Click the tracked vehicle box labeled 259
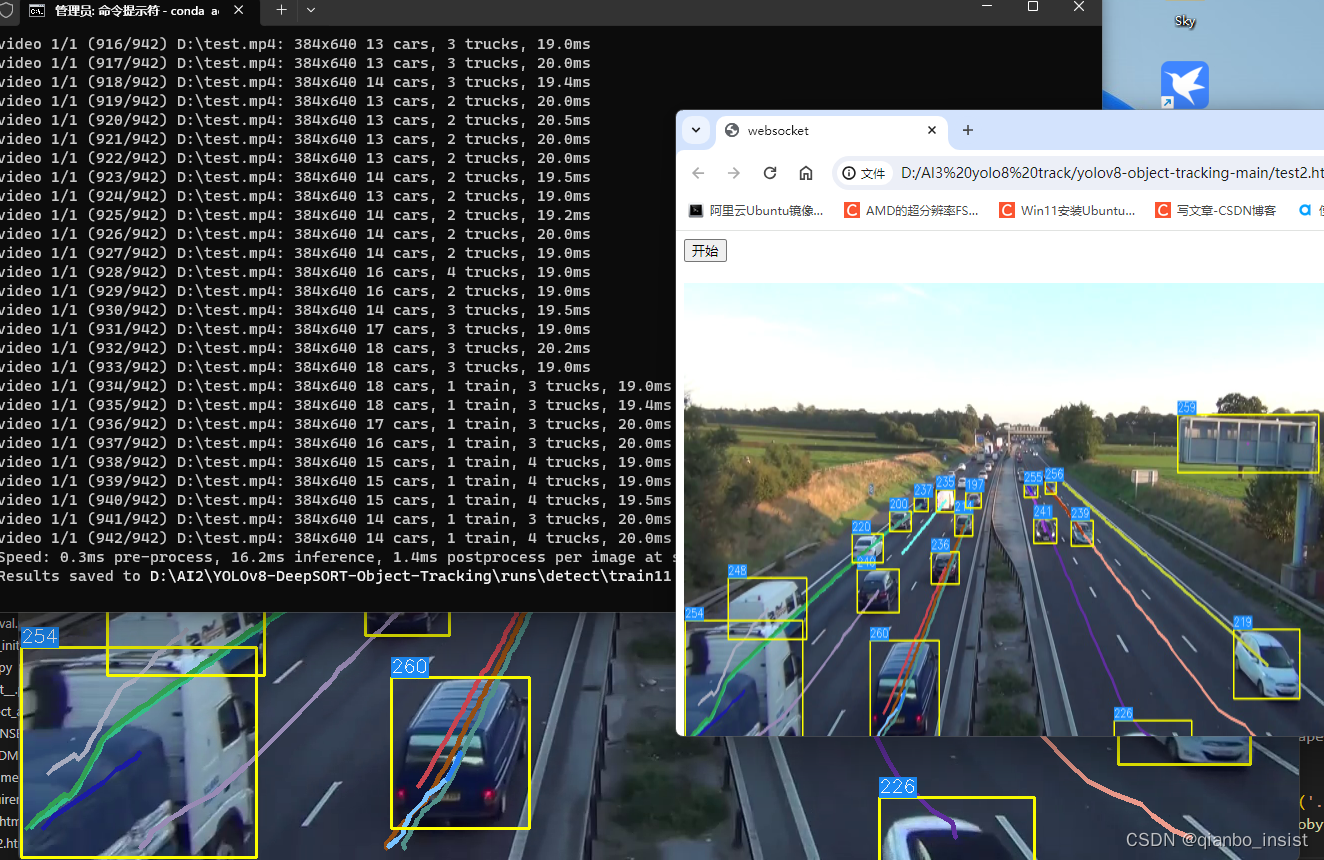 (x=1248, y=443)
